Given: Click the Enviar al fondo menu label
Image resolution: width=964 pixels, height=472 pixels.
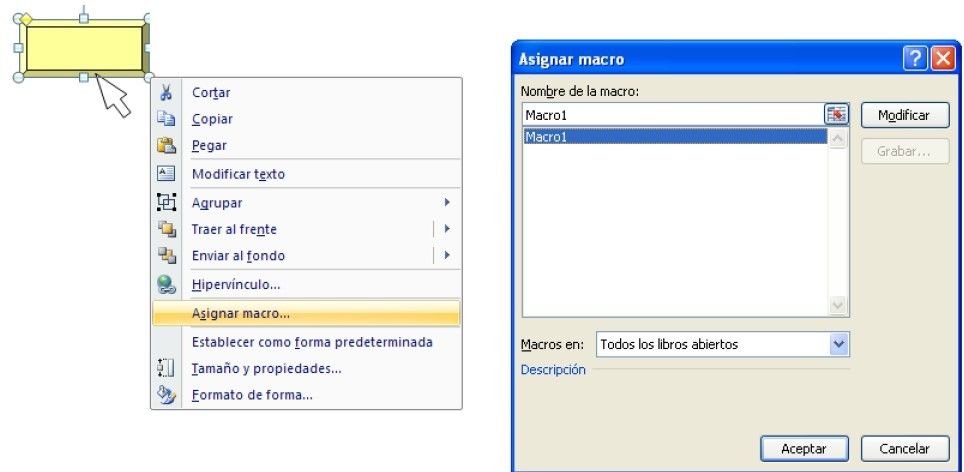Looking at the screenshot, I should (x=239, y=256).
